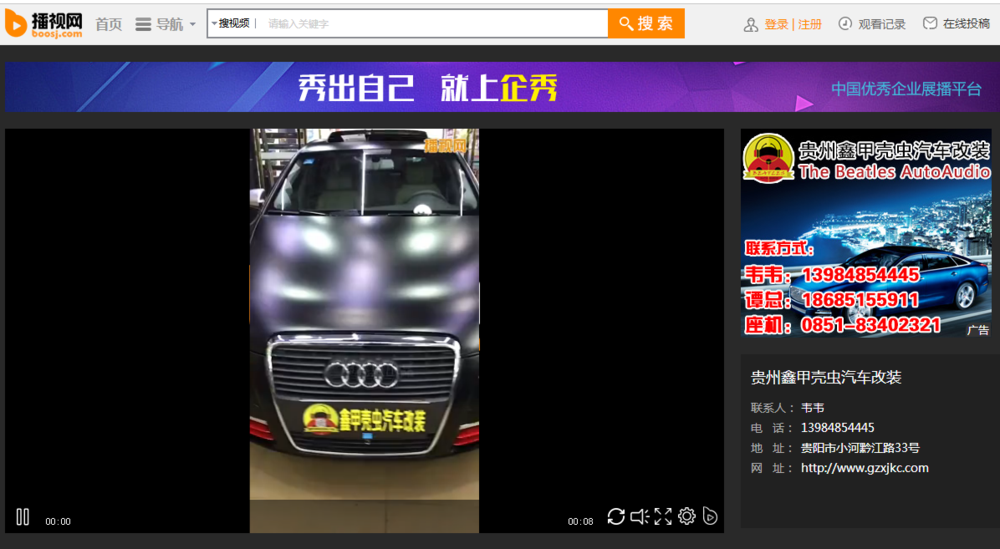The height and width of the screenshot is (549, 1000).
Task: Click the company name 贵州鑫甲壳虫汽车改装 heading
Action: click(x=826, y=377)
